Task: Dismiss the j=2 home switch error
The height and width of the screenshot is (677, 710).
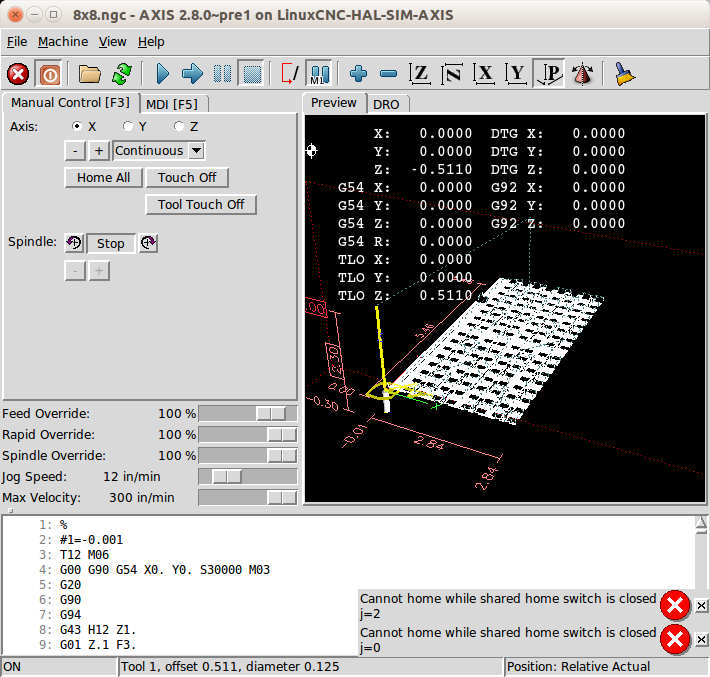Action: pos(701,605)
